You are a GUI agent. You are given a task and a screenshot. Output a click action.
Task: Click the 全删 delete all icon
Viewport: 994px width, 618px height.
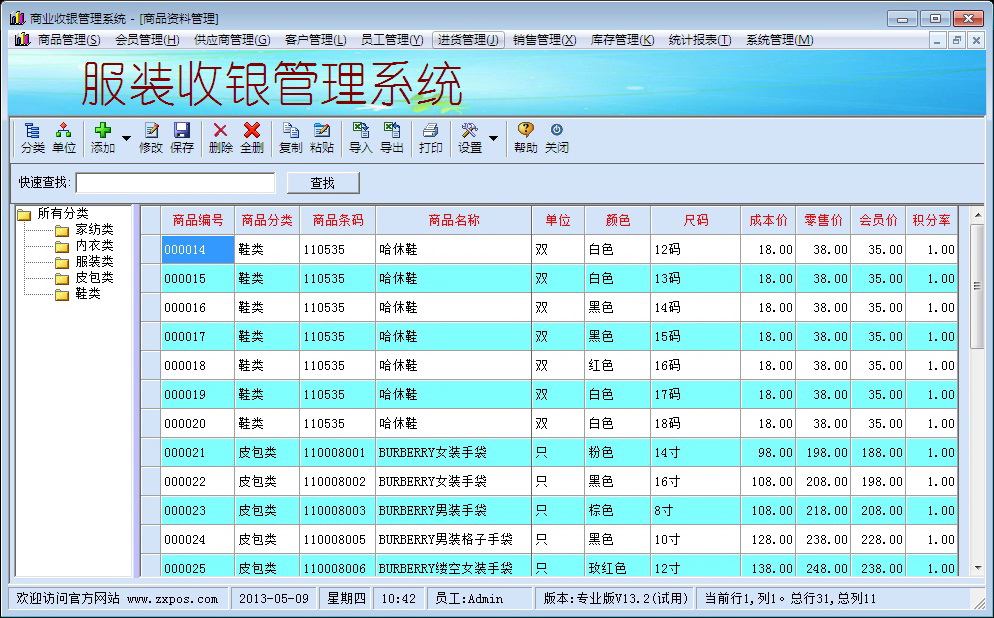252,138
